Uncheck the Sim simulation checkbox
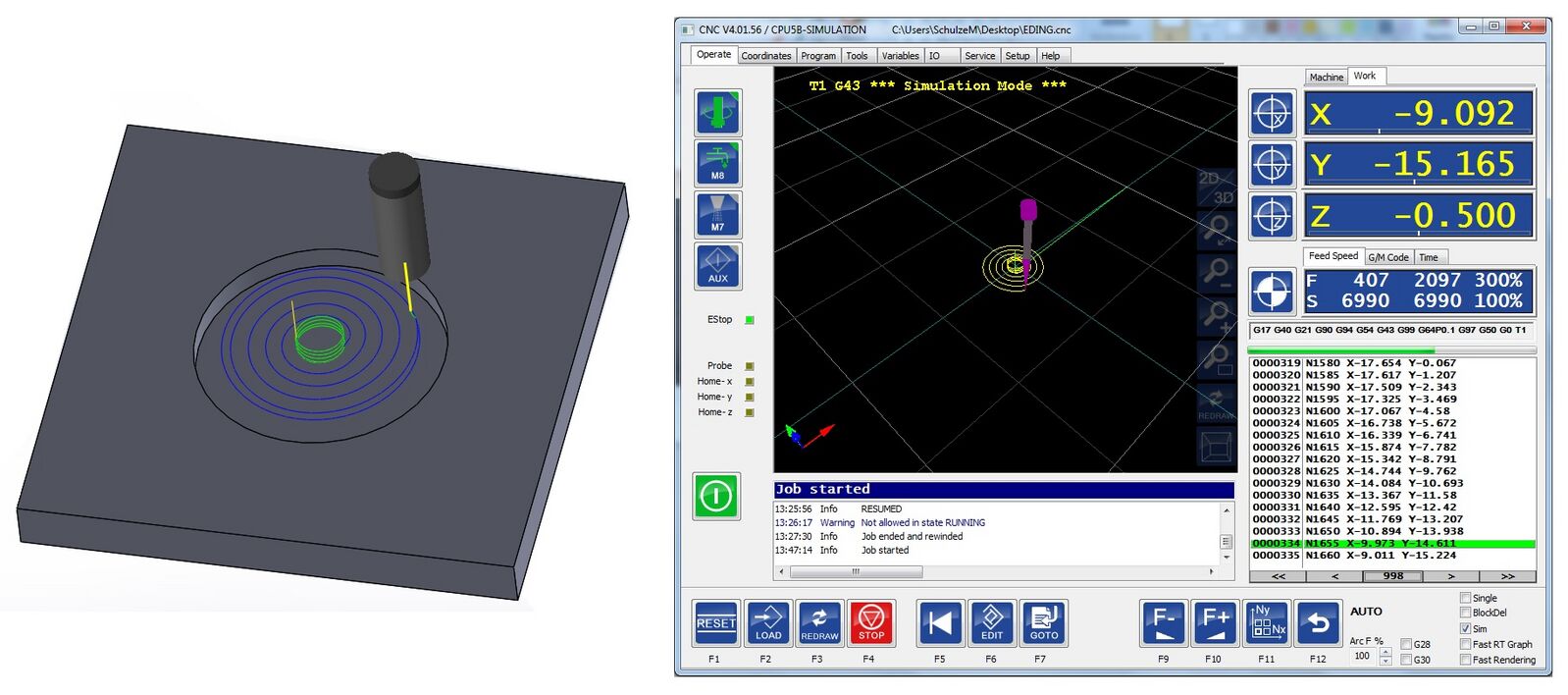The width and height of the screenshot is (1568, 695). click(1465, 628)
